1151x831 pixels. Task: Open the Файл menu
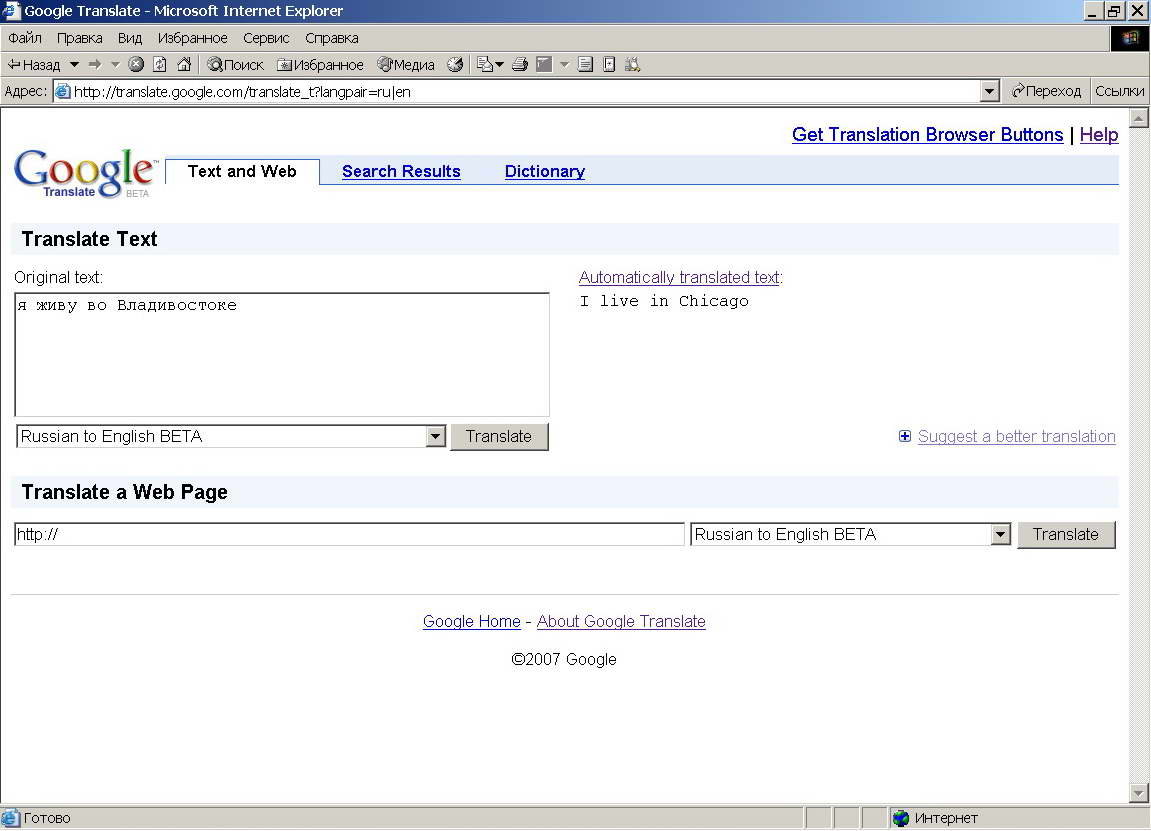[x=25, y=38]
